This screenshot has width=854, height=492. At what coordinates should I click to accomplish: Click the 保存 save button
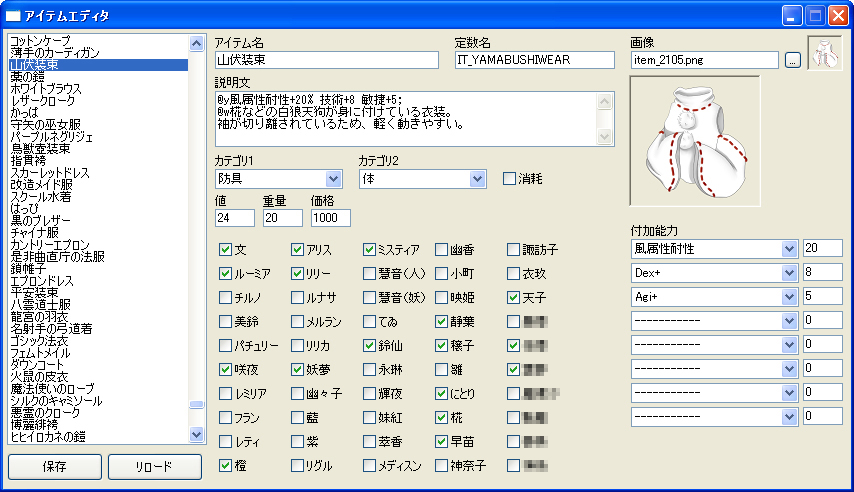pos(55,467)
